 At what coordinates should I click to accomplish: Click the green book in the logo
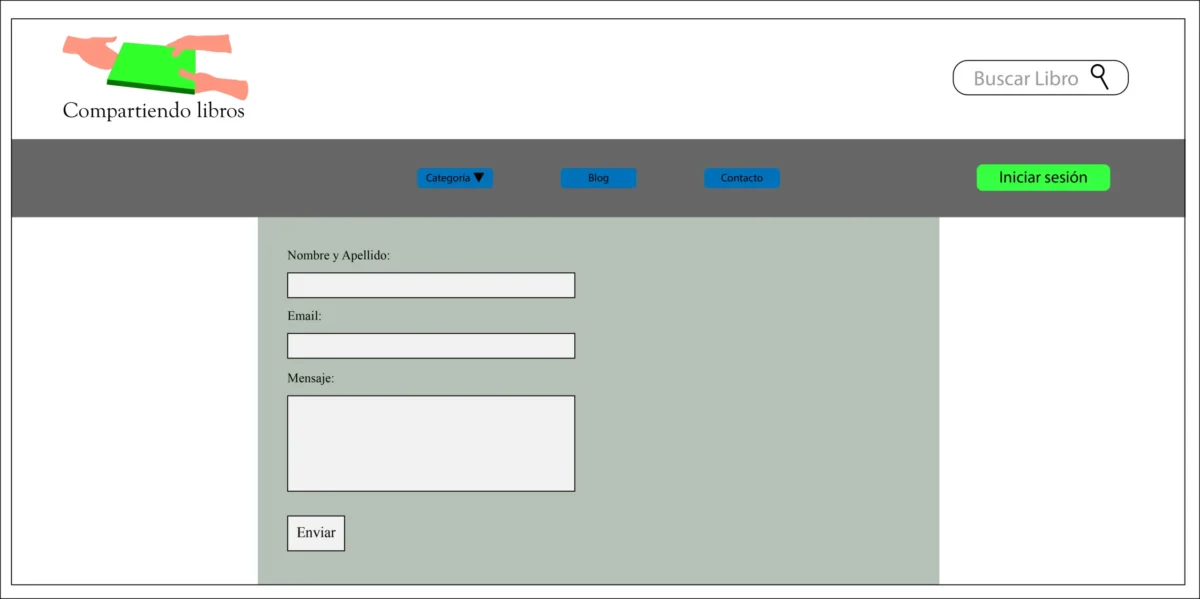pos(152,66)
